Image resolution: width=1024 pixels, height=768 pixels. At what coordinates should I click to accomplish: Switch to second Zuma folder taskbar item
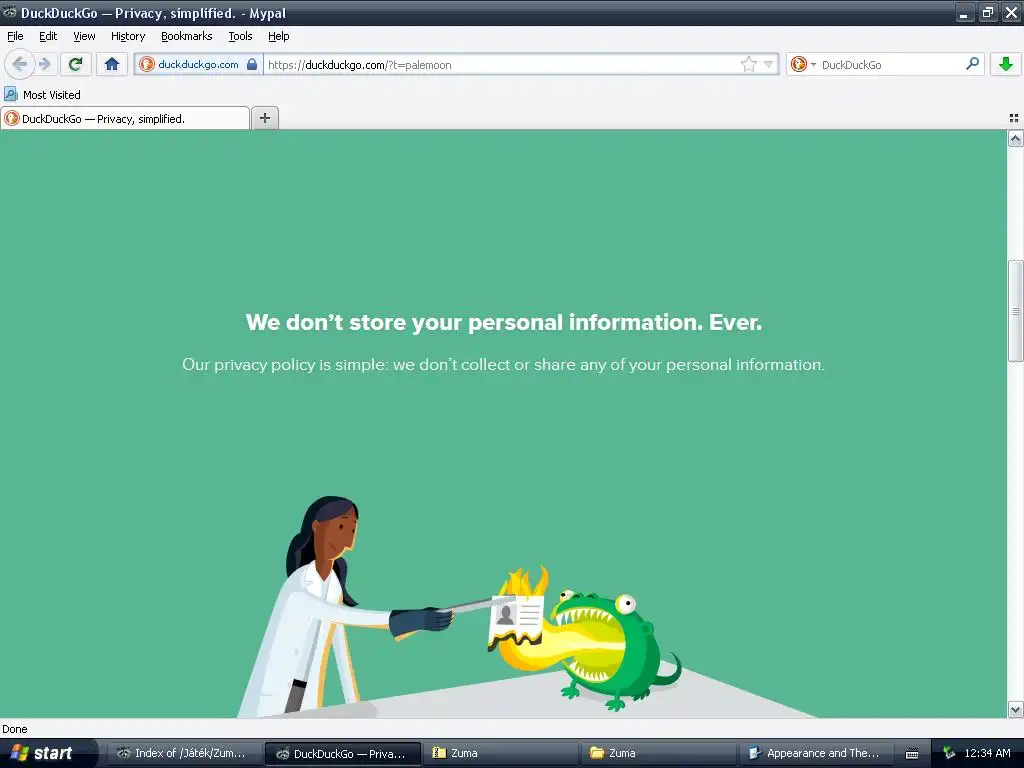pyautogui.click(x=658, y=753)
